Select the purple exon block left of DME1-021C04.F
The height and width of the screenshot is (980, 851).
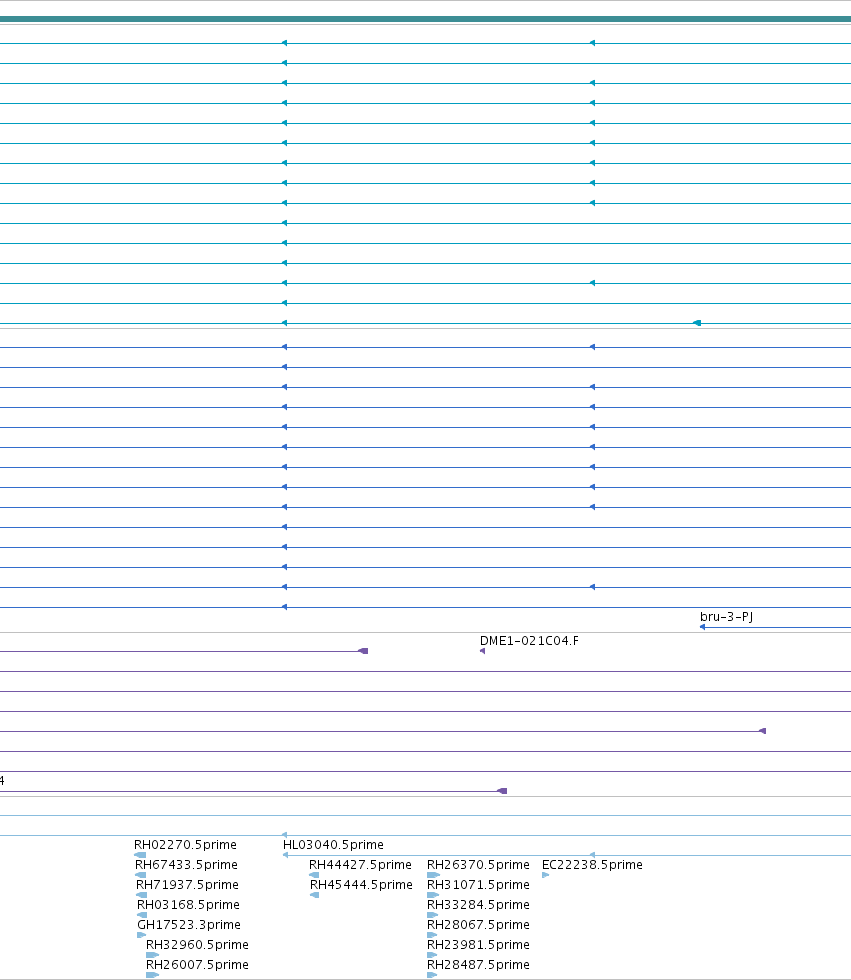click(363, 651)
